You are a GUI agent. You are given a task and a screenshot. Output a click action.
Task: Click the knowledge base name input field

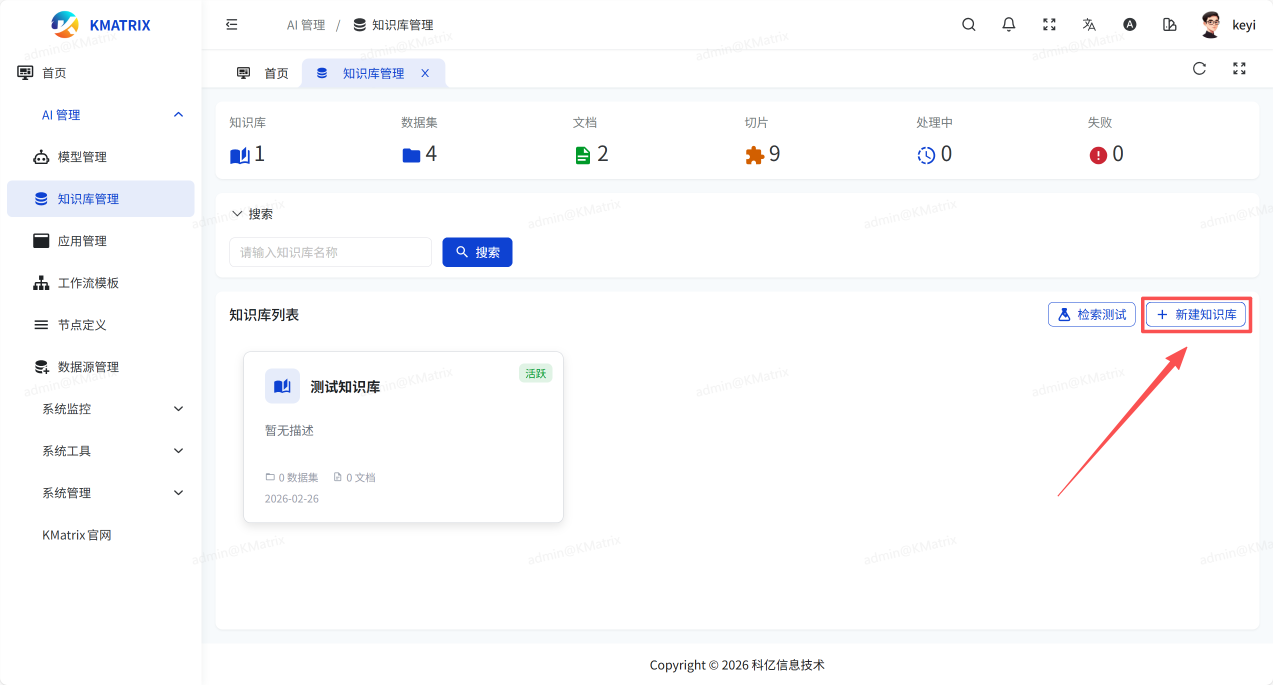coord(330,252)
